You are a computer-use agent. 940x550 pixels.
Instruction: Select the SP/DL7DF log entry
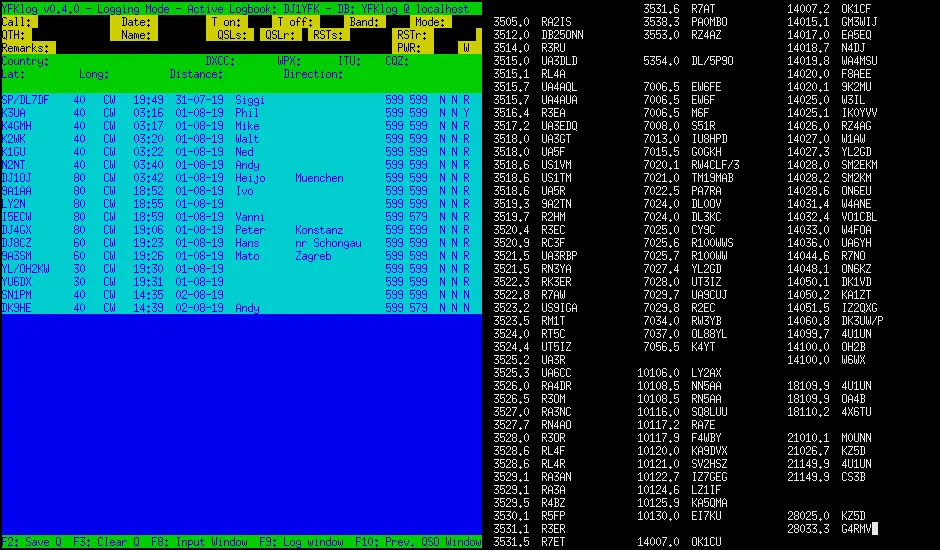click(x=242, y=100)
